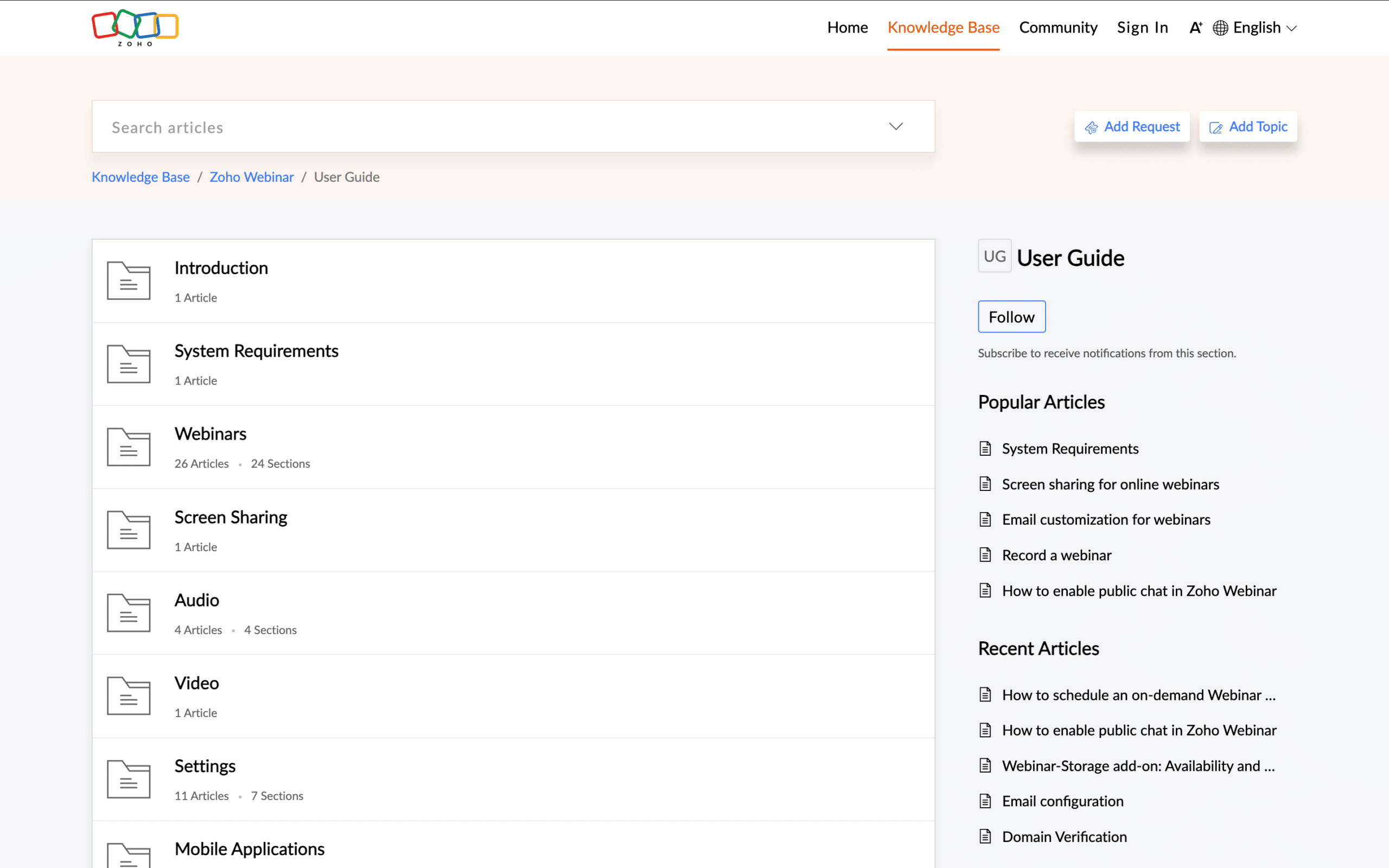Viewport: 1389px width, 868px height.
Task: Open the search filter chevron
Action: coord(896,126)
